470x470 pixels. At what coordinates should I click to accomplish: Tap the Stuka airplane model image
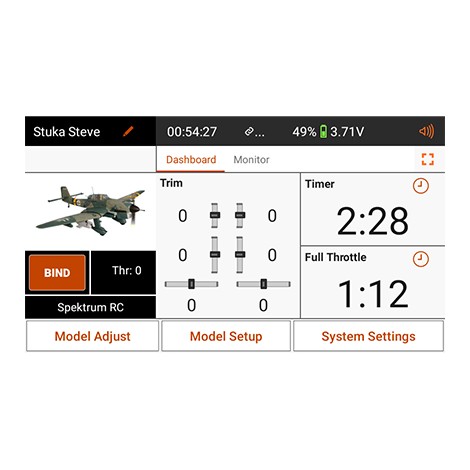91,211
